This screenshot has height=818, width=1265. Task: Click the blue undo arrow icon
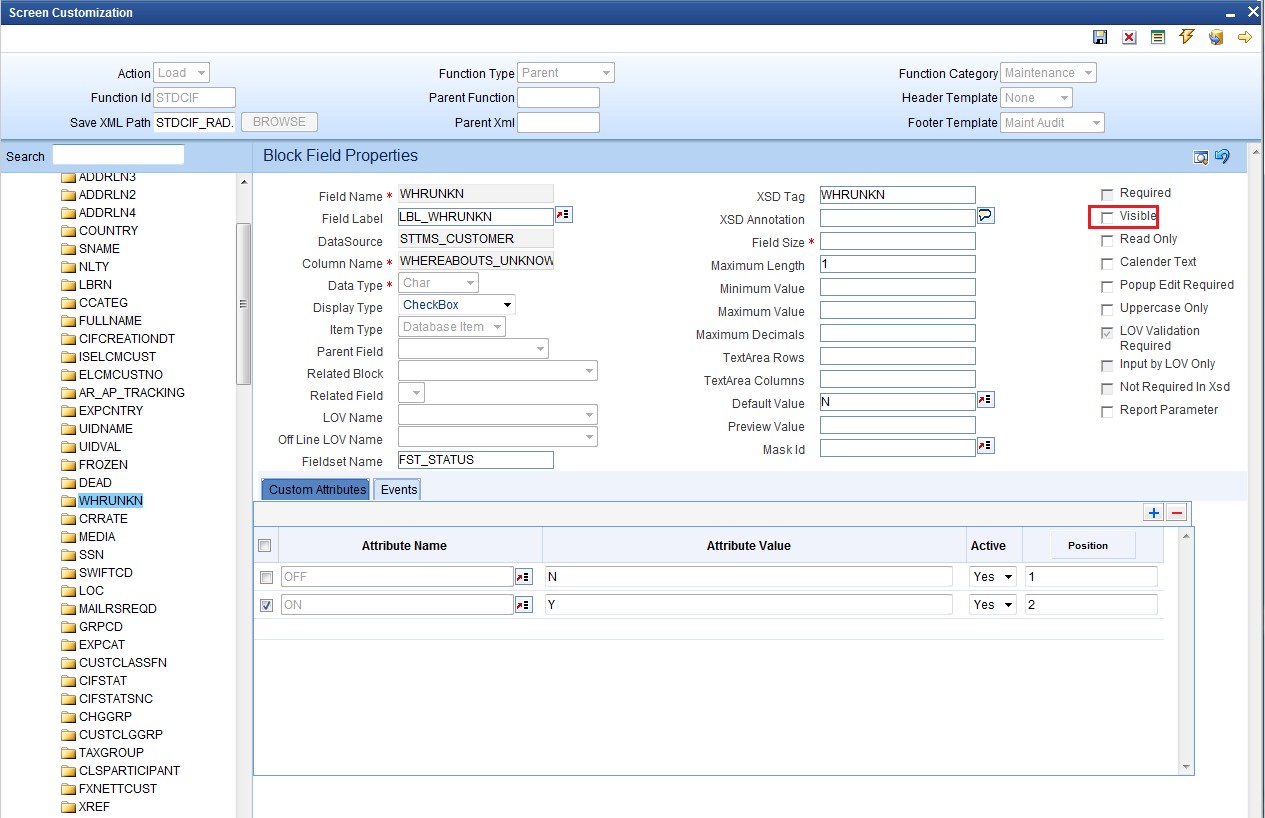click(x=1222, y=157)
